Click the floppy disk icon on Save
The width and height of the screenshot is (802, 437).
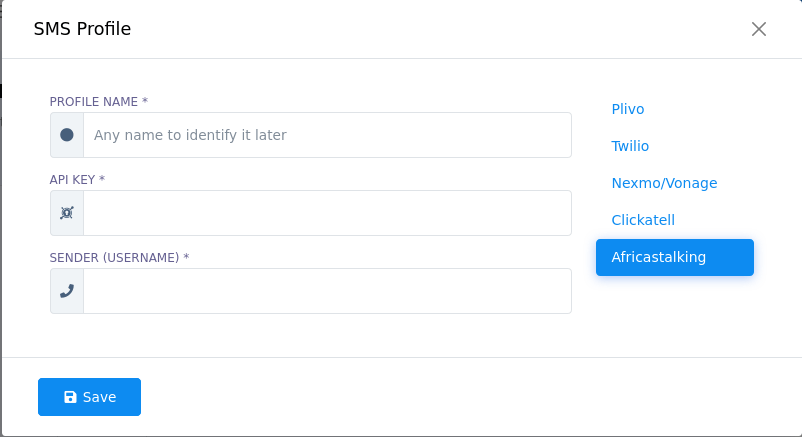pos(70,397)
